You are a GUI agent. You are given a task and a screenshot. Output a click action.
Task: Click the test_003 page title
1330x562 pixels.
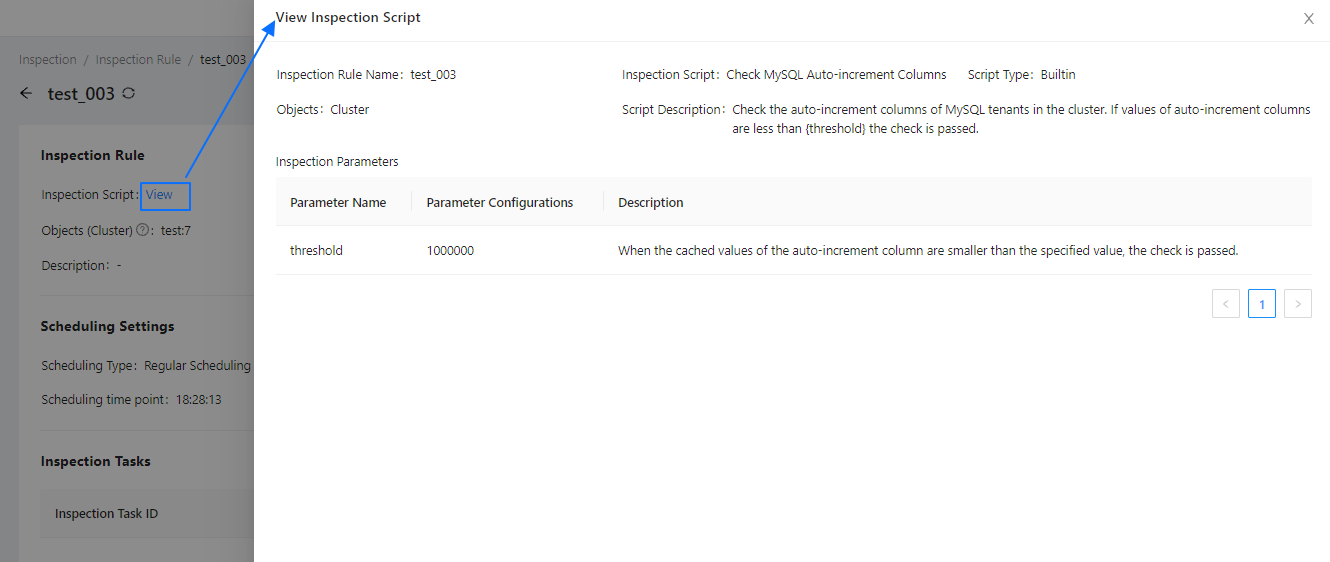click(81, 93)
